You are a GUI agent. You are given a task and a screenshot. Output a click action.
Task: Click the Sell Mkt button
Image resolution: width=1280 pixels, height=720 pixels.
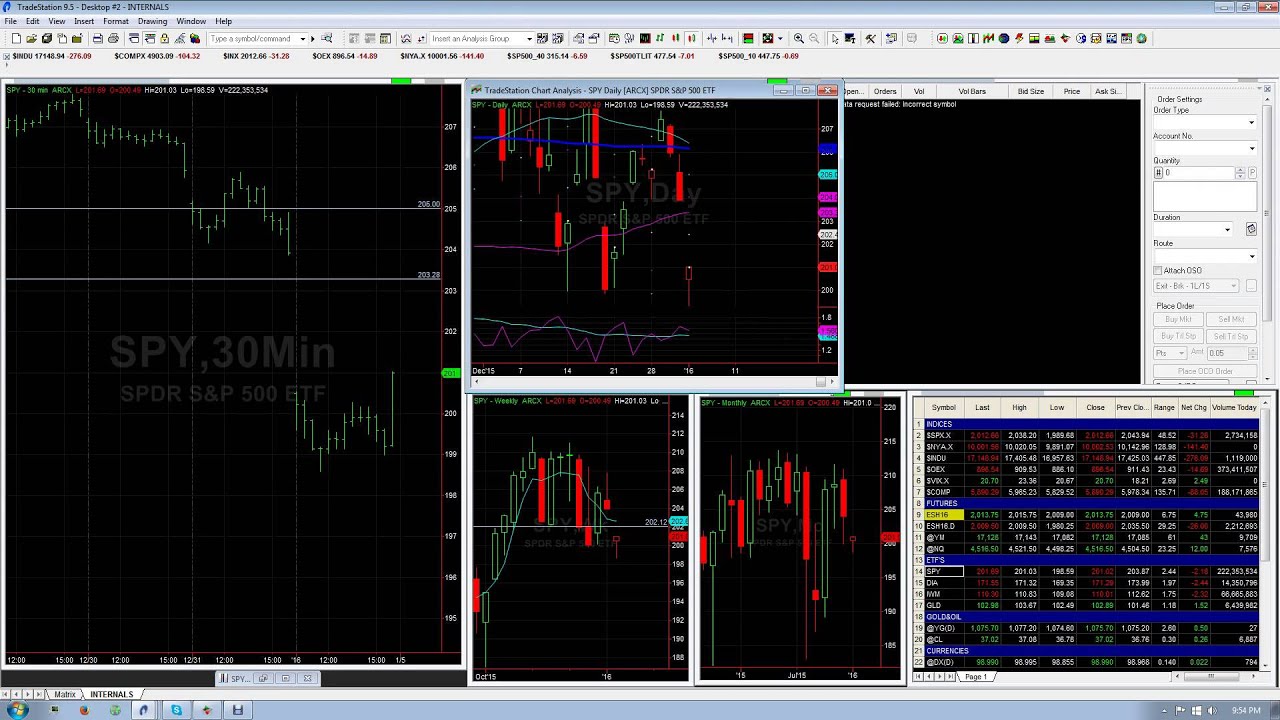(1232, 319)
